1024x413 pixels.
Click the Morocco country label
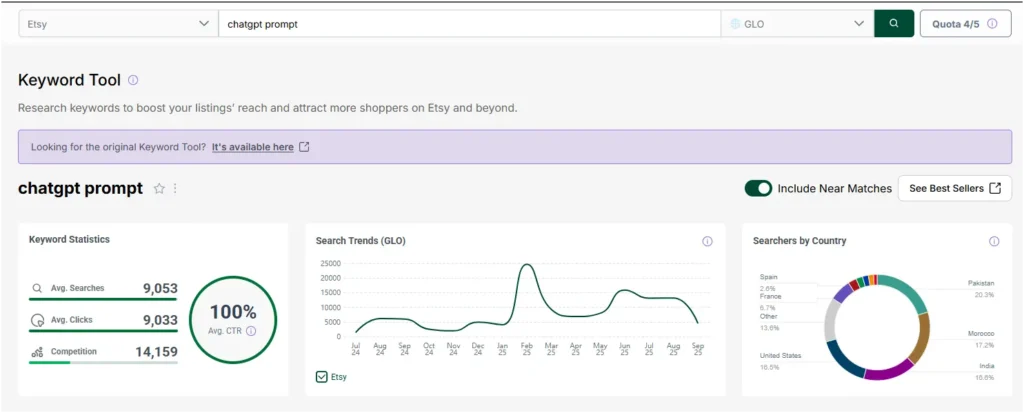point(982,333)
